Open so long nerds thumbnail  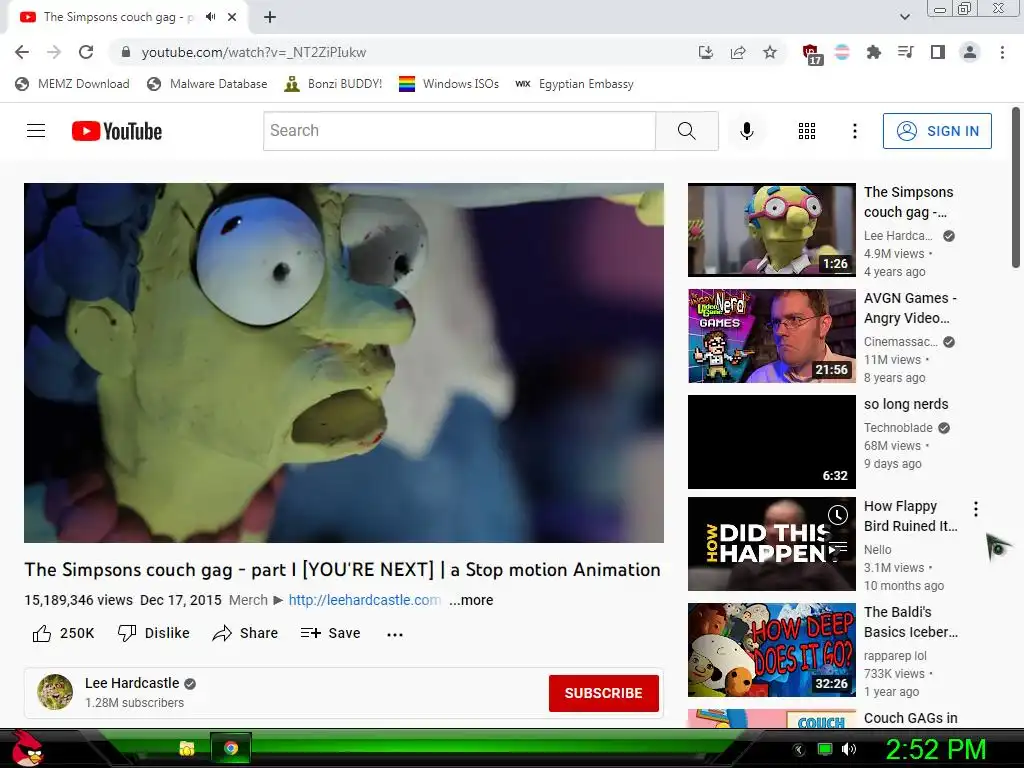point(771,441)
